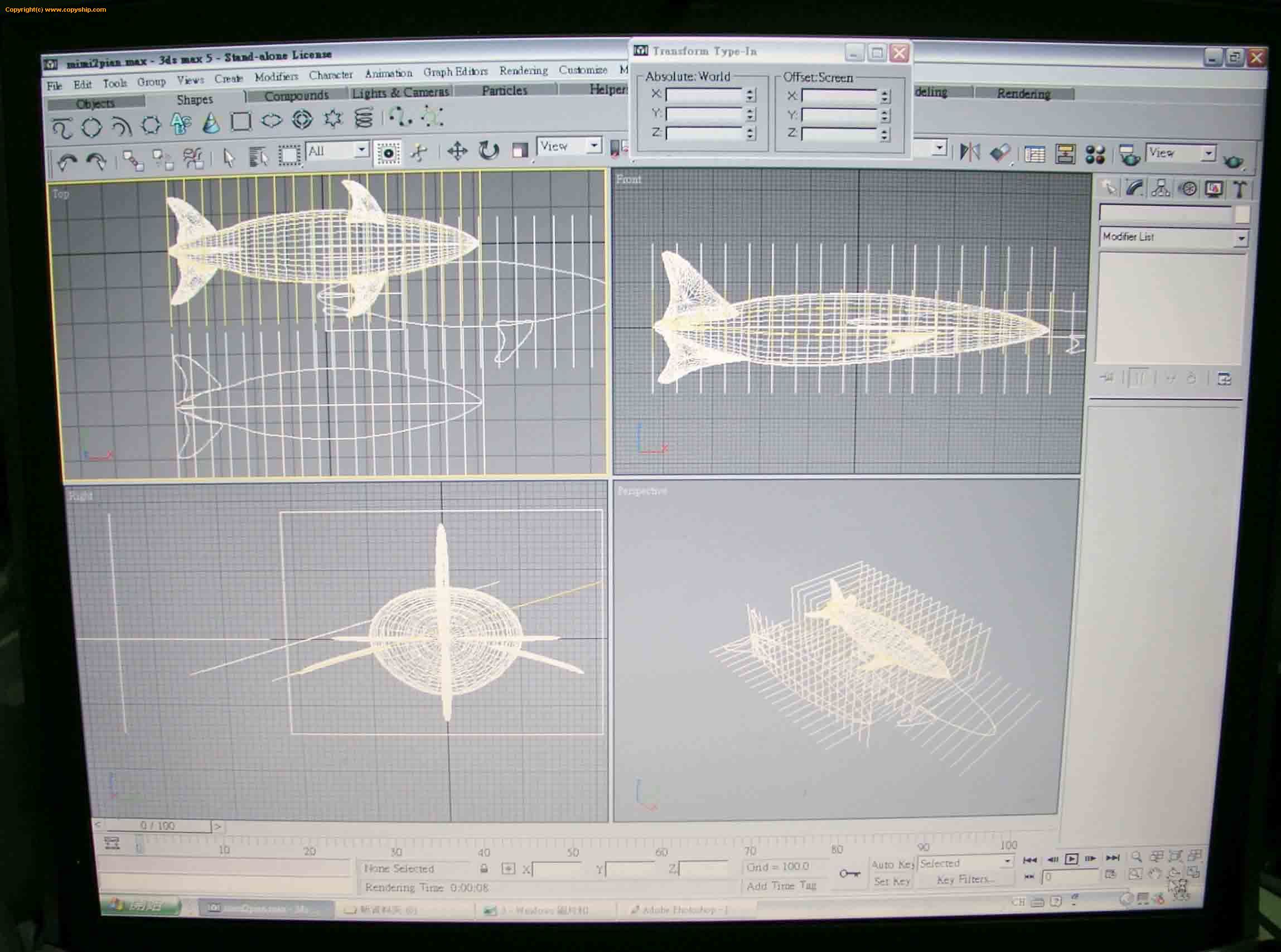Toggle Select and Manipulate mode
The image size is (1281, 952).
[x=419, y=152]
